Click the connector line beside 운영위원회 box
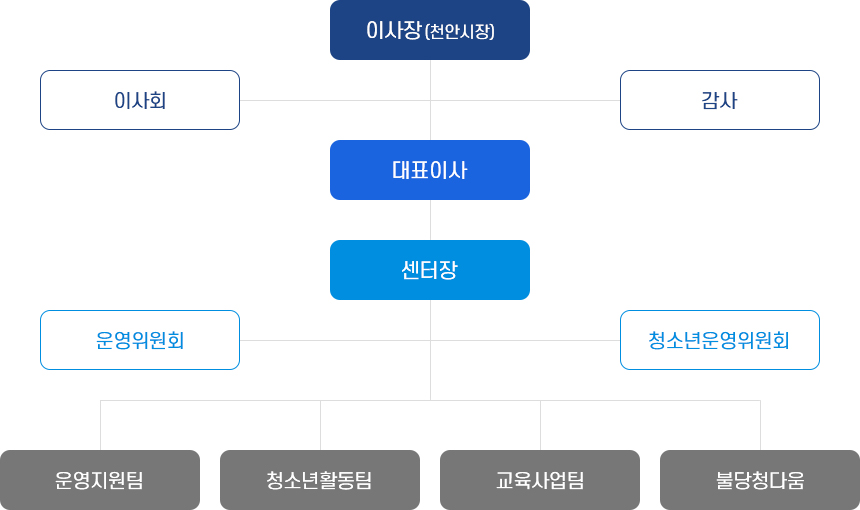The height and width of the screenshot is (510, 860). click(x=335, y=341)
